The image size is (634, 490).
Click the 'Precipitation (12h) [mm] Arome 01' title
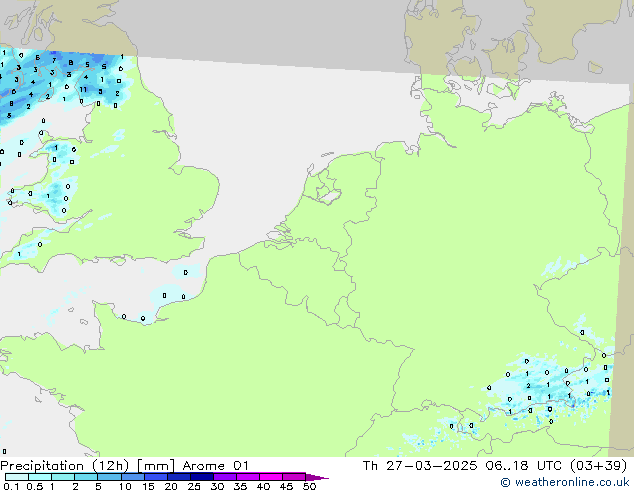point(124,466)
